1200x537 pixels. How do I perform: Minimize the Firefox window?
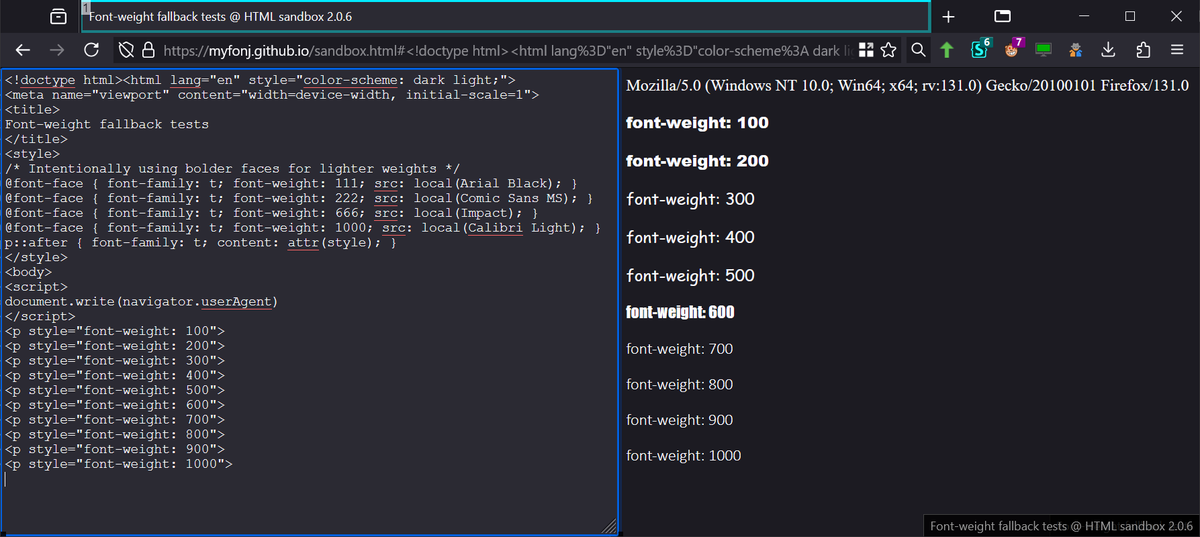coord(1084,16)
